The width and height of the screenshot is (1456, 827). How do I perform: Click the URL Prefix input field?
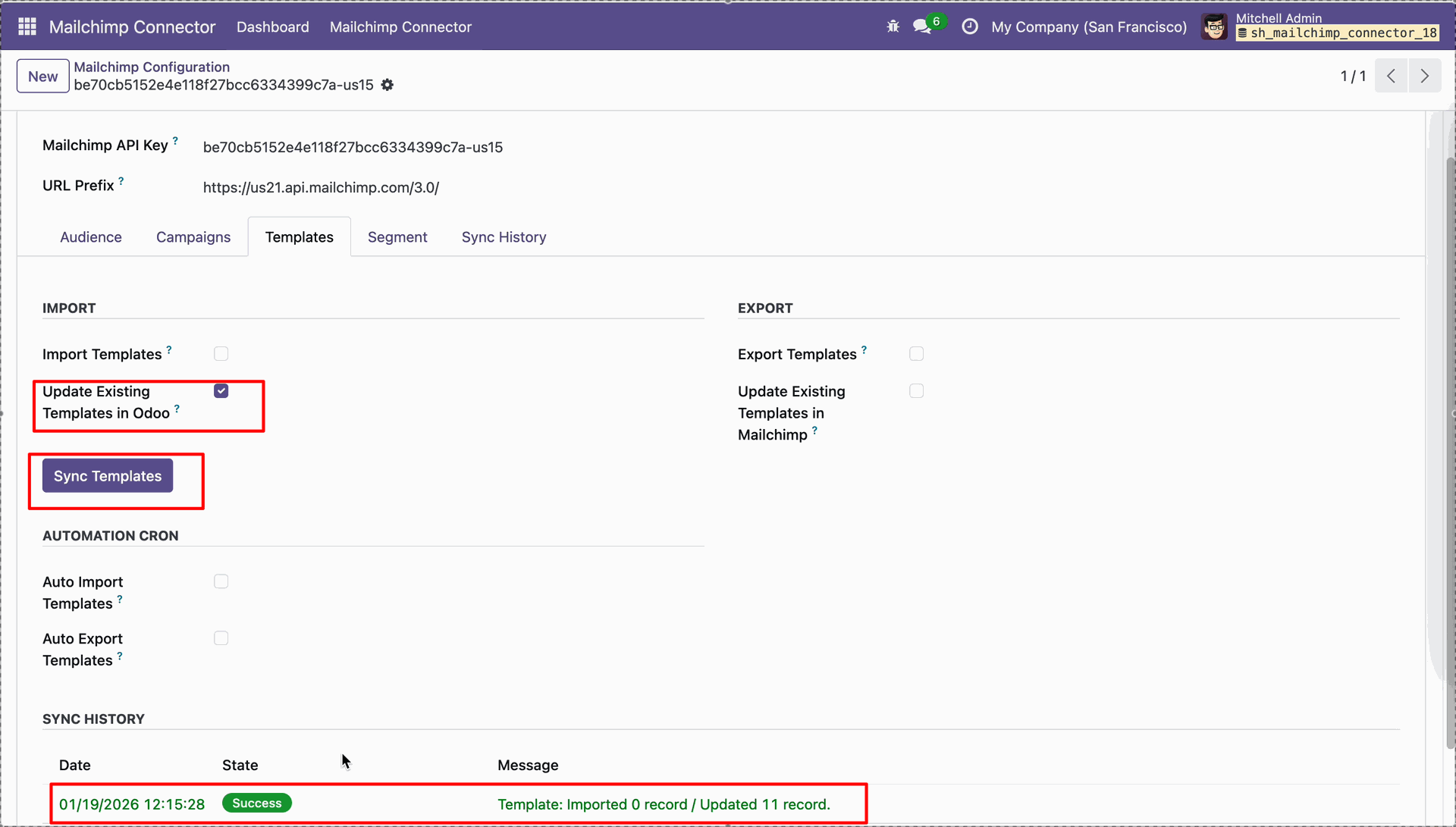tap(802, 187)
